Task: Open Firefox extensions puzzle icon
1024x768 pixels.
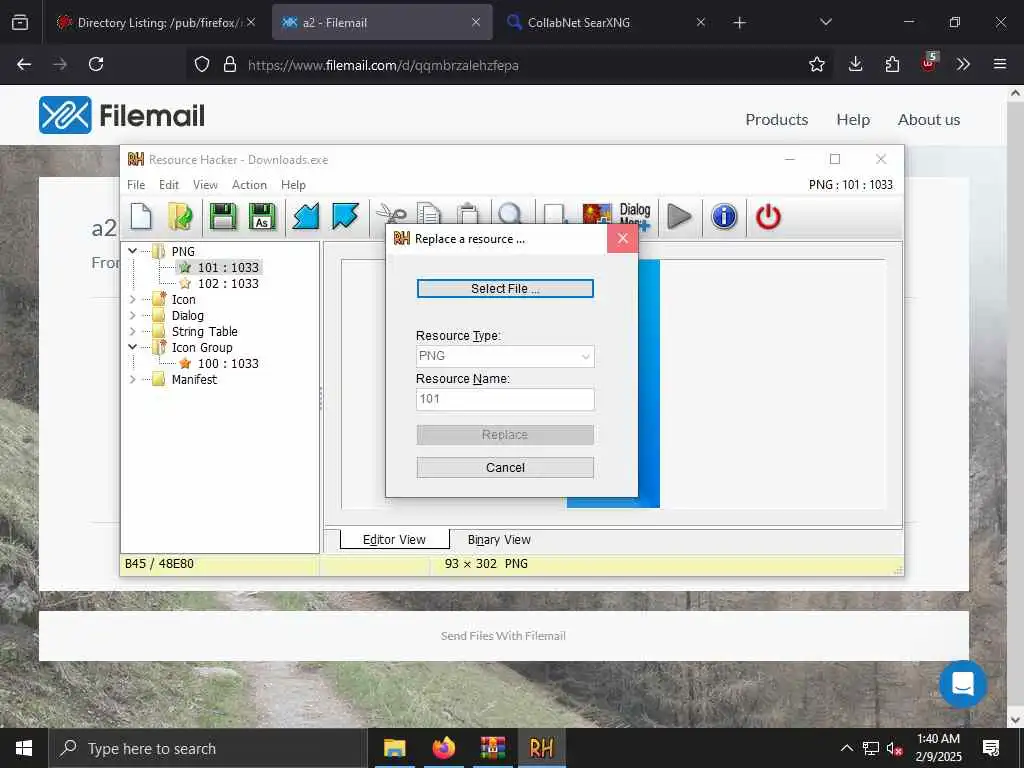Action: 892,64
